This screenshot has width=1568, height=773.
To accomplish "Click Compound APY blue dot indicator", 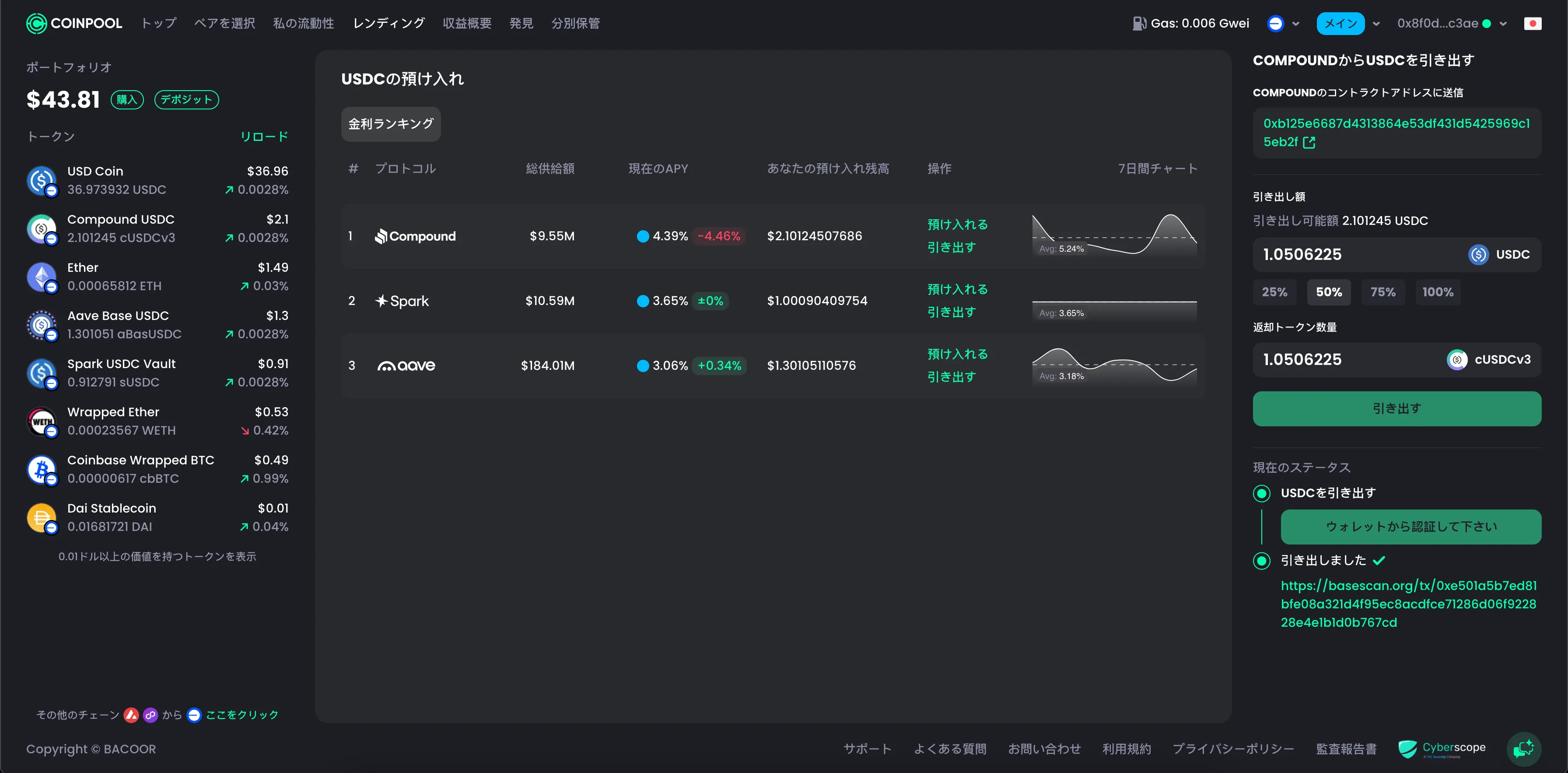I will pos(643,236).
